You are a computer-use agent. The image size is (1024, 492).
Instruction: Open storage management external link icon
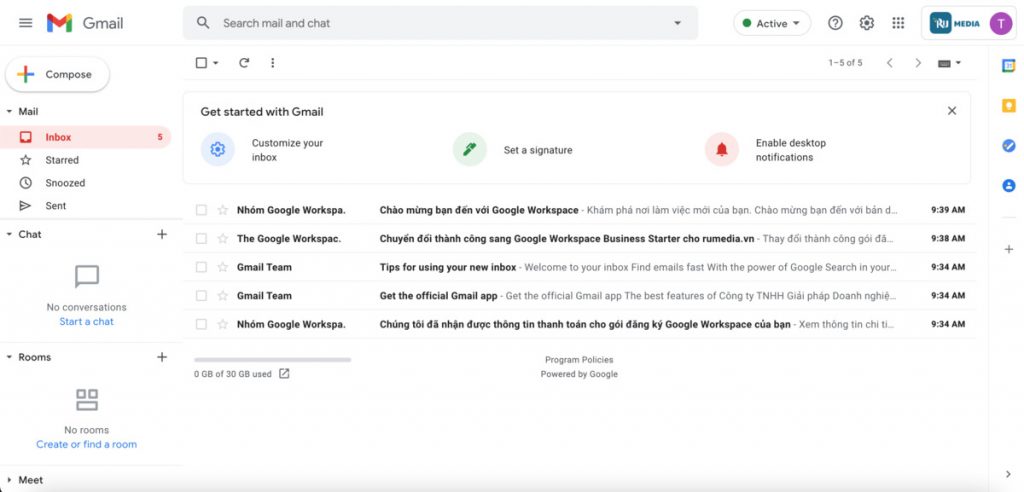[284, 374]
